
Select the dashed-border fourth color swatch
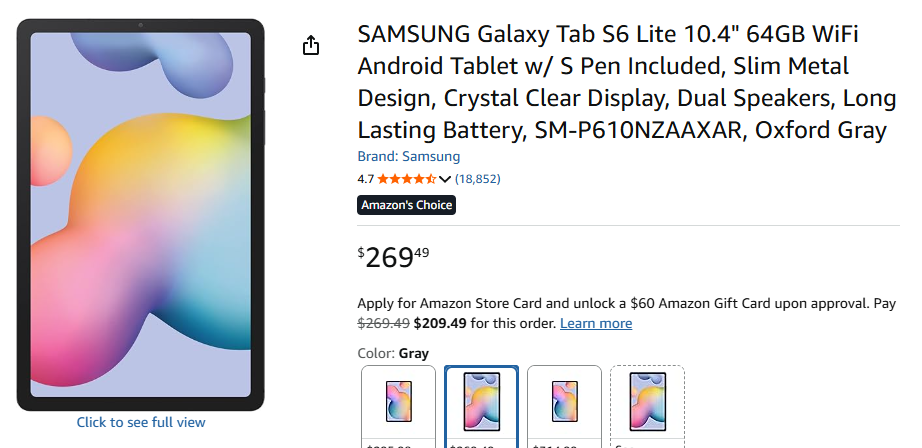pos(647,402)
